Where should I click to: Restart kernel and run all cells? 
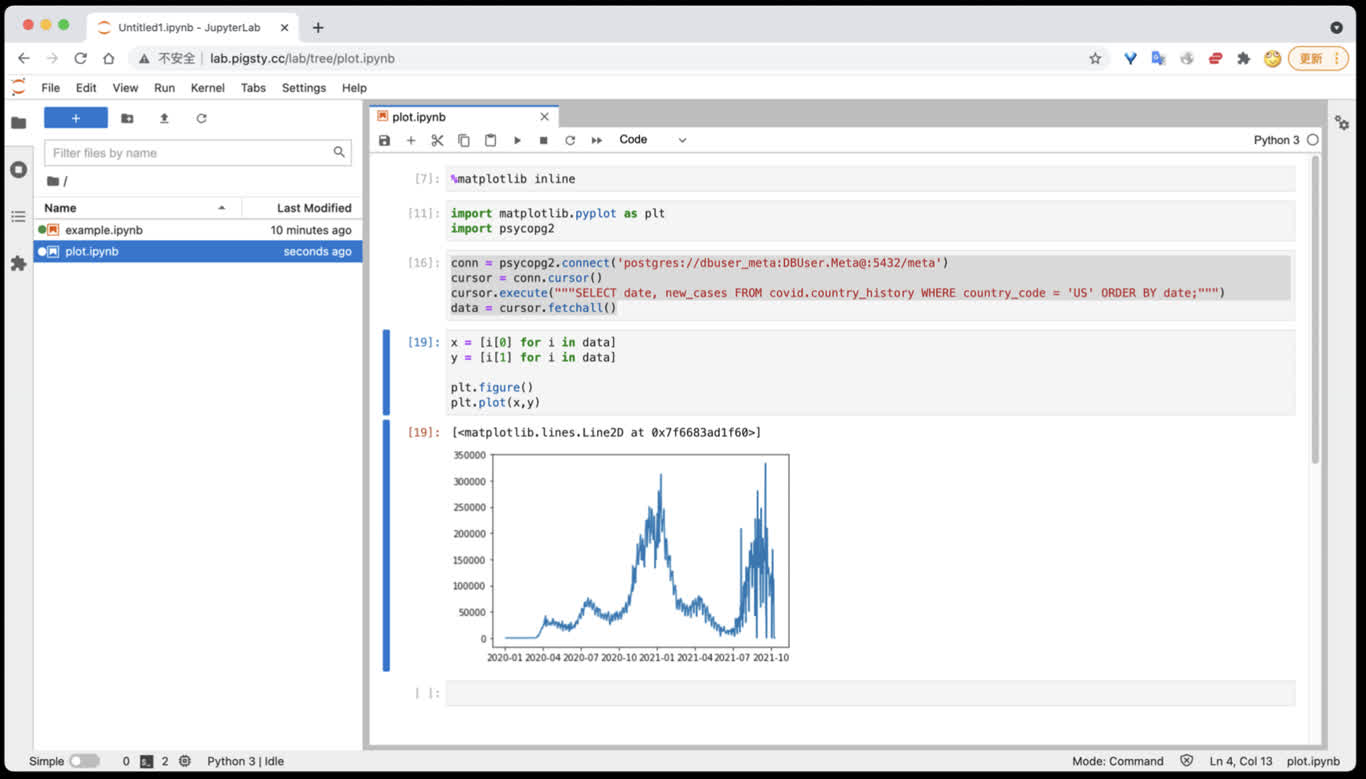click(597, 141)
